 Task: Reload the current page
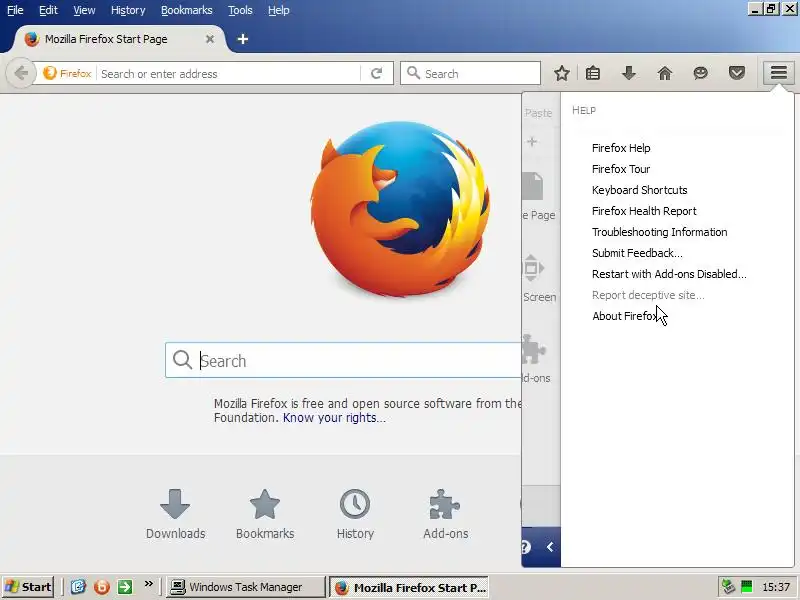pos(377,73)
